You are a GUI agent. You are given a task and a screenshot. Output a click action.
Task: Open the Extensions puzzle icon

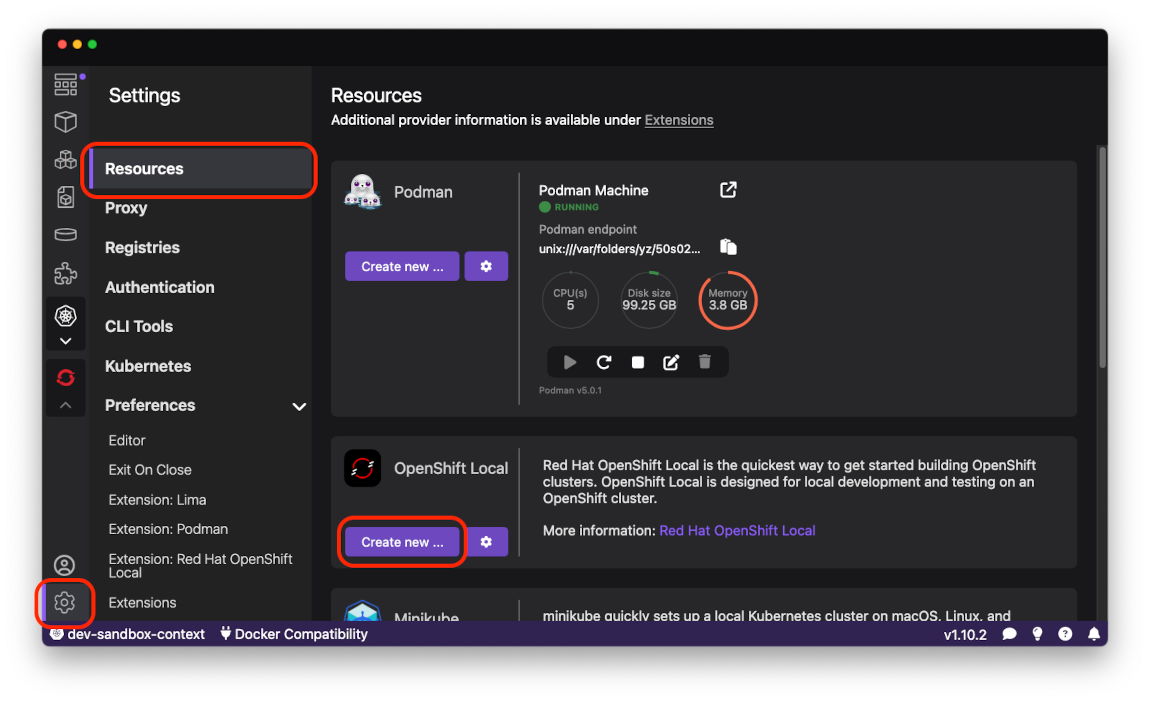[x=65, y=274]
